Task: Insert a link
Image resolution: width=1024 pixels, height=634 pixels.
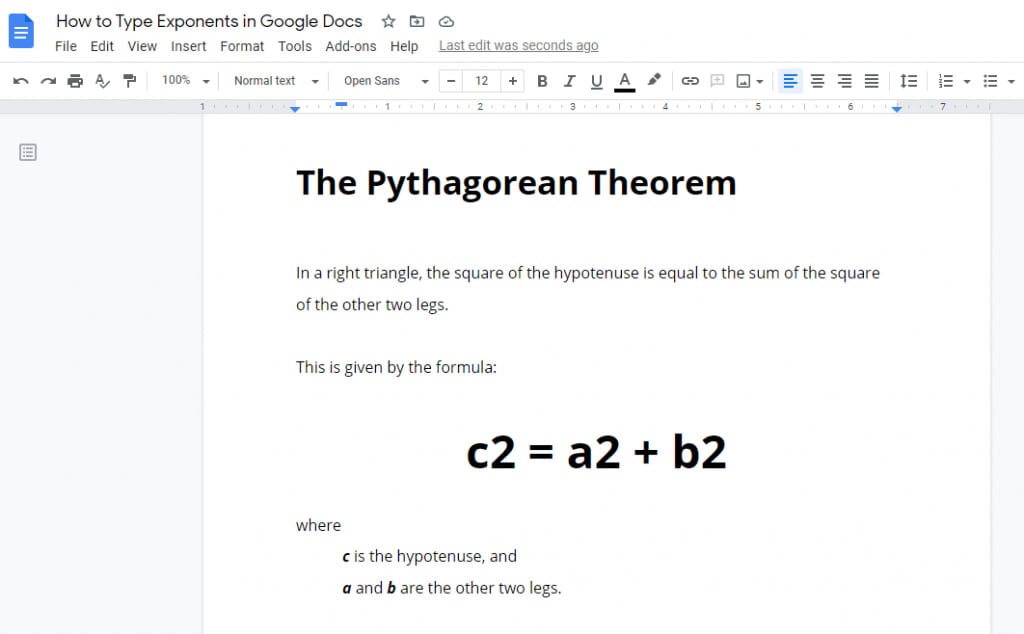Action: pos(690,81)
